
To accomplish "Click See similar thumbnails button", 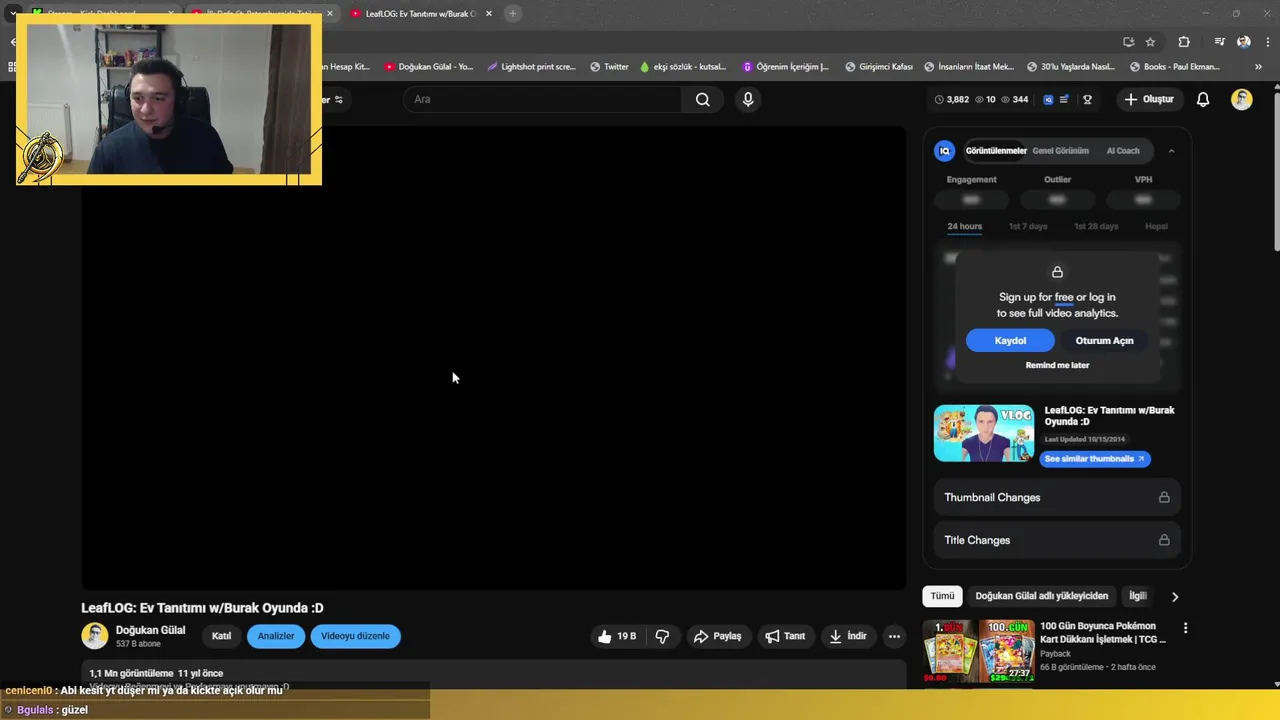I will click(x=1095, y=459).
